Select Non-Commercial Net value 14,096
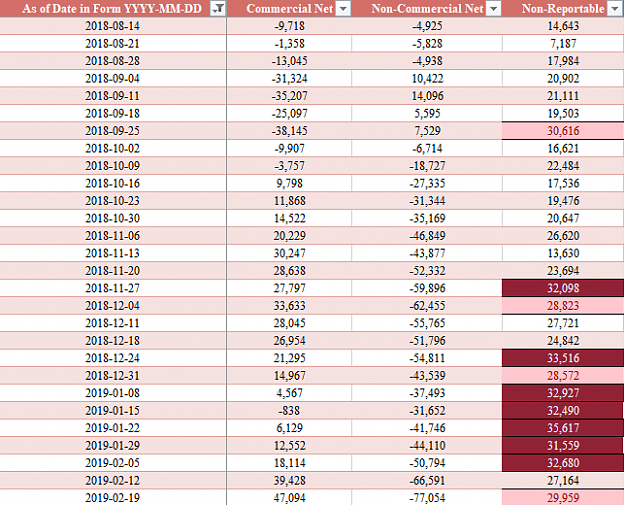Viewport: 625px width, 505px height. [427, 96]
